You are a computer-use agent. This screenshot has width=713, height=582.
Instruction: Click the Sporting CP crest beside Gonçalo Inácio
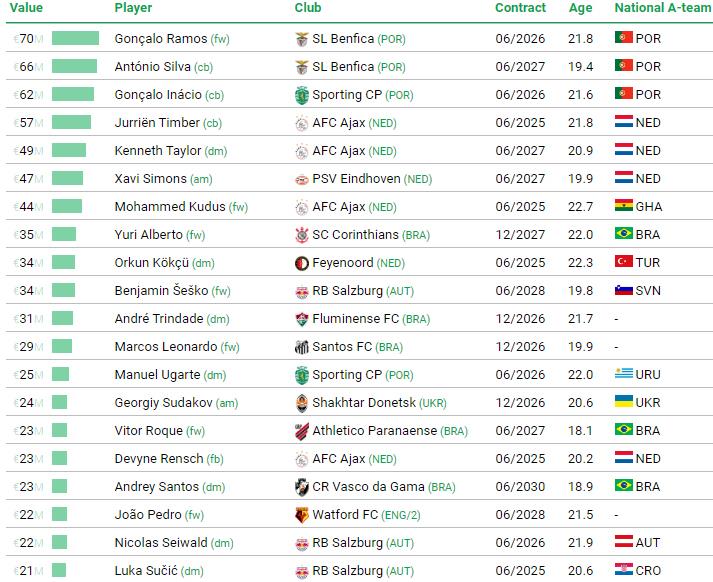tap(302, 95)
